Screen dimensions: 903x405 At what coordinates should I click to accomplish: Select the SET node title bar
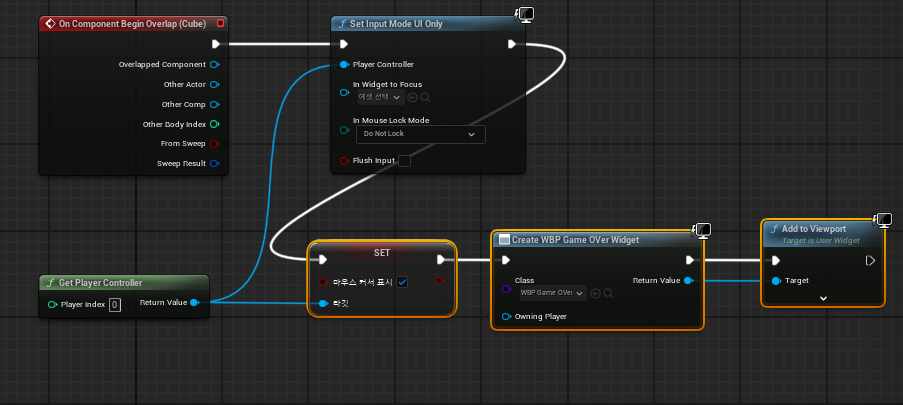[382, 252]
